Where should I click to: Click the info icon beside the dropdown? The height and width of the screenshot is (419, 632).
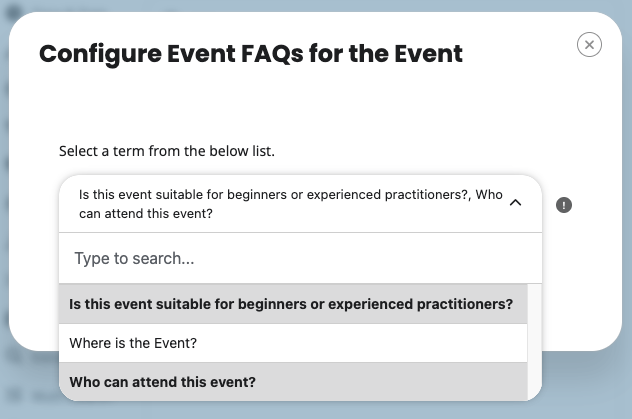(x=564, y=205)
